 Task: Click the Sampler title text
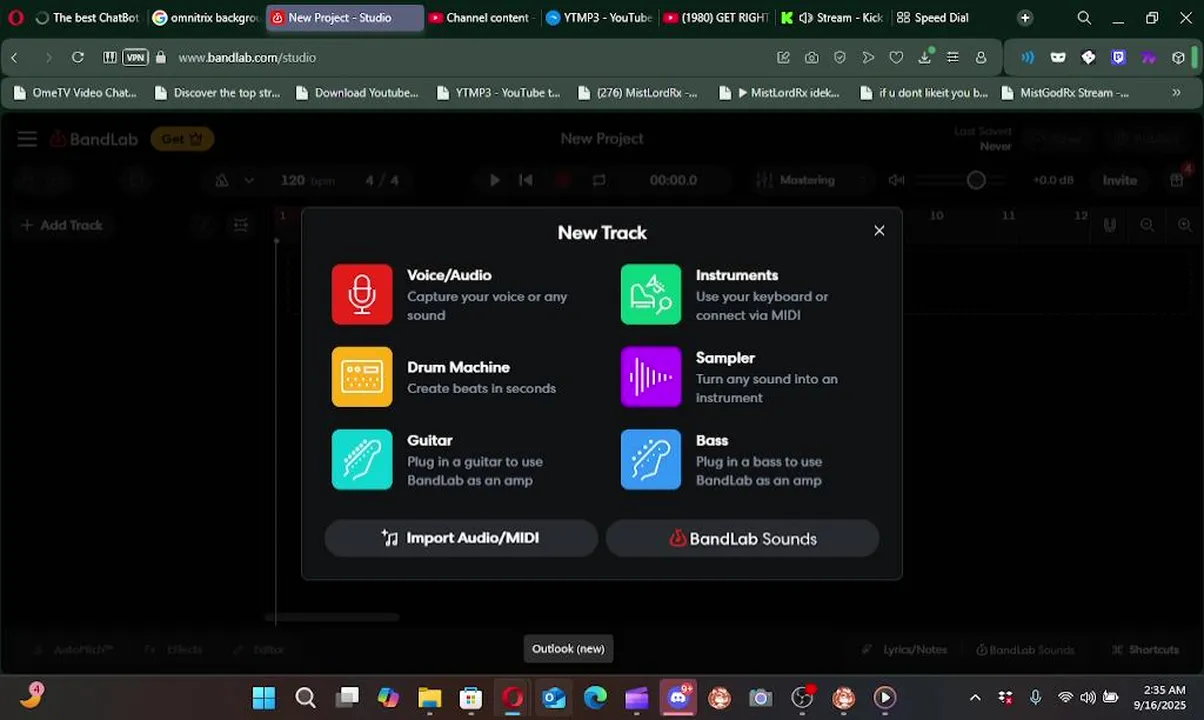tap(725, 358)
